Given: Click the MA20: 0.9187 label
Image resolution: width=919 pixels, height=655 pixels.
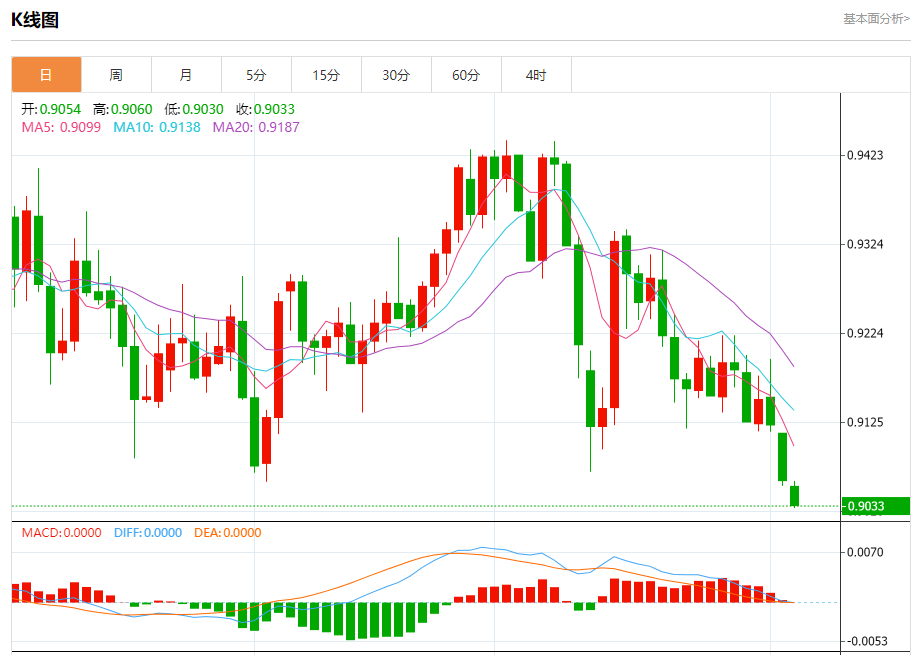Looking at the screenshot, I should (256, 127).
